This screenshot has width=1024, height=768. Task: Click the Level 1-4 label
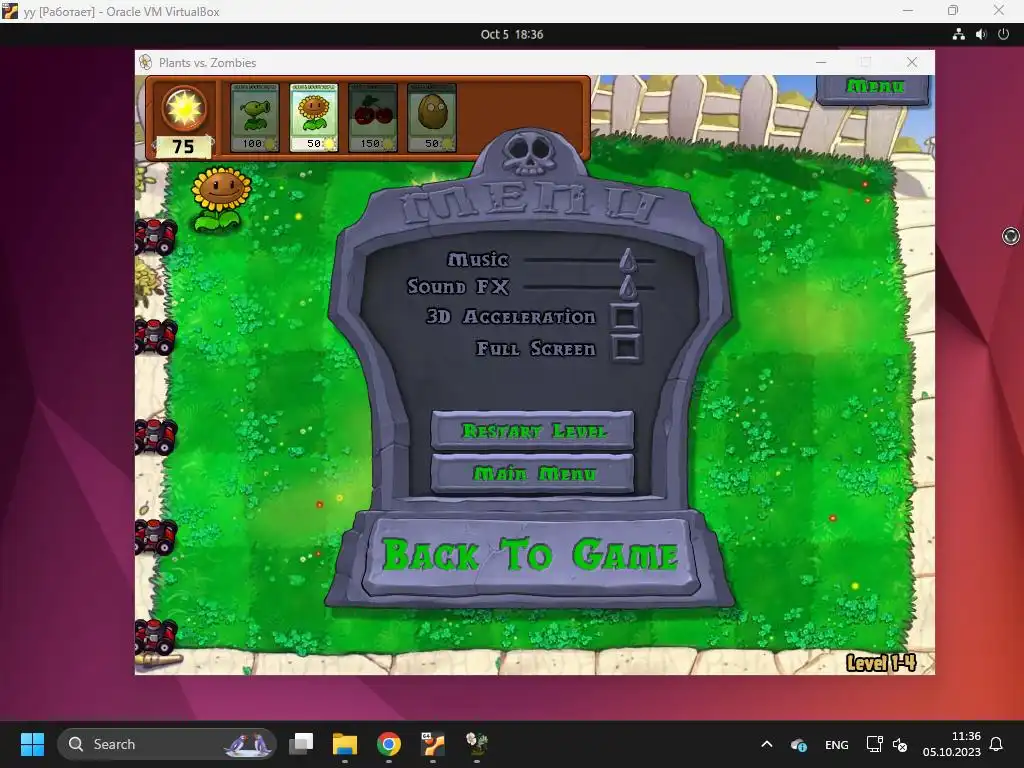tap(880, 663)
